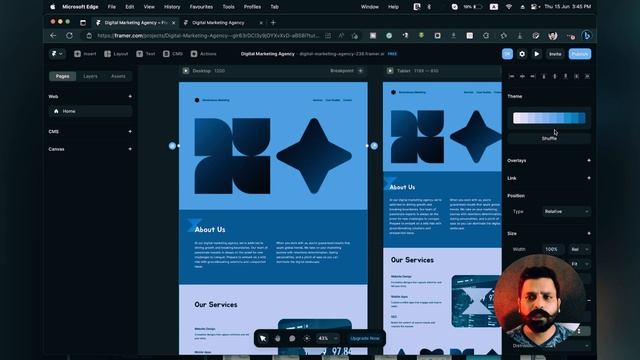Align selection vertical center icon
This screenshot has height=360, width=640.
pos(554,76)
